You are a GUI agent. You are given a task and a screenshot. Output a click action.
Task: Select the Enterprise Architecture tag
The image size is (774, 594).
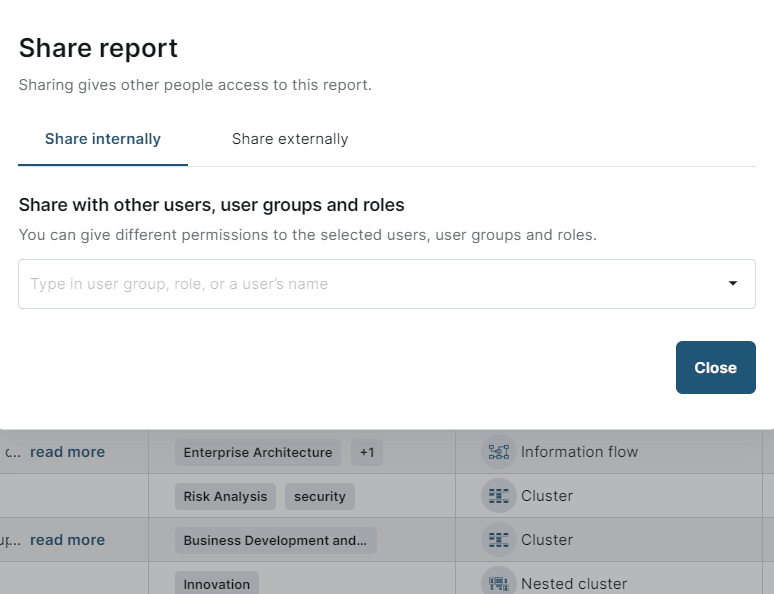click(x=258, y=453)
